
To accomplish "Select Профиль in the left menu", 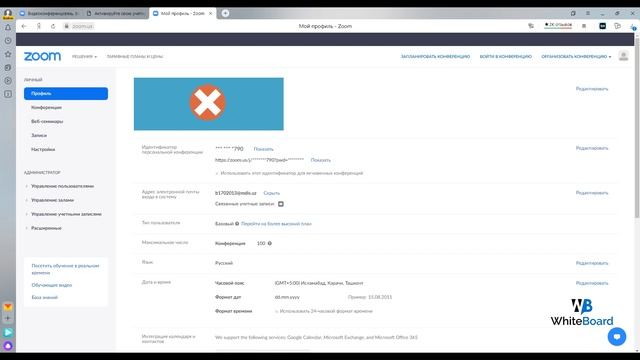I will tap(66, 93).
